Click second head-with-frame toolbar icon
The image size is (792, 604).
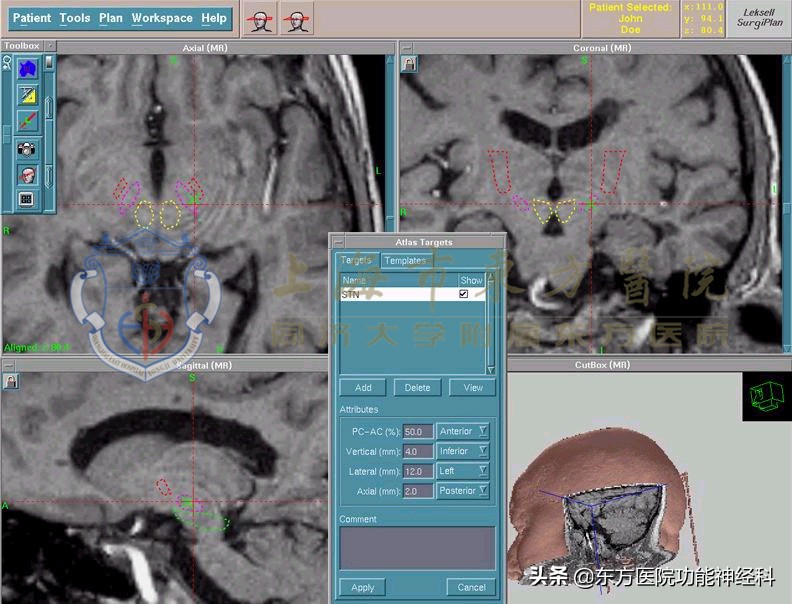tap(296, 19)
